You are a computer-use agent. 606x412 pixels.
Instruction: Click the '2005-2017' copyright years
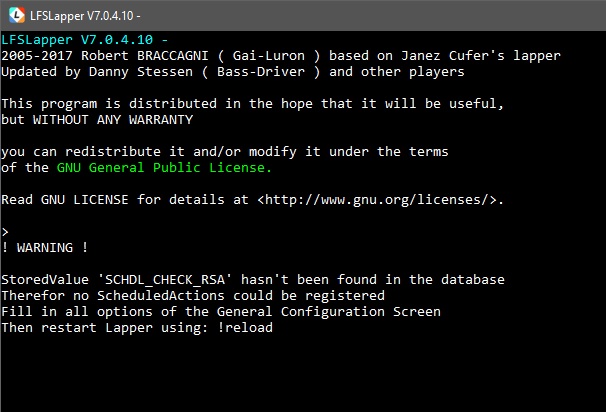pyautogui.click(x=39, y=55)
